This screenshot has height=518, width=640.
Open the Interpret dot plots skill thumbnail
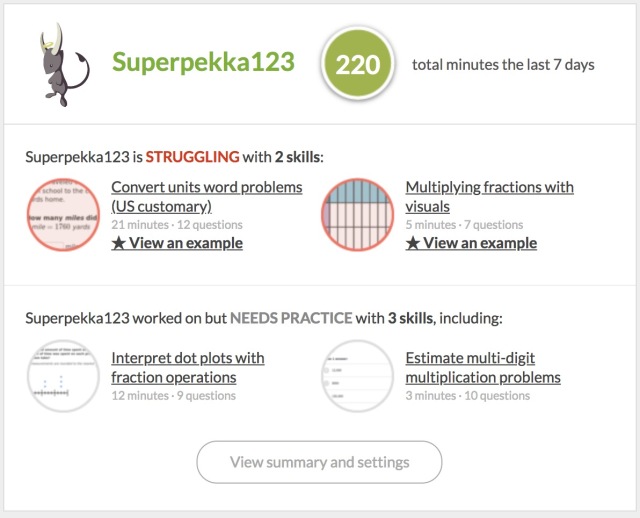click(x=63, y=376)
